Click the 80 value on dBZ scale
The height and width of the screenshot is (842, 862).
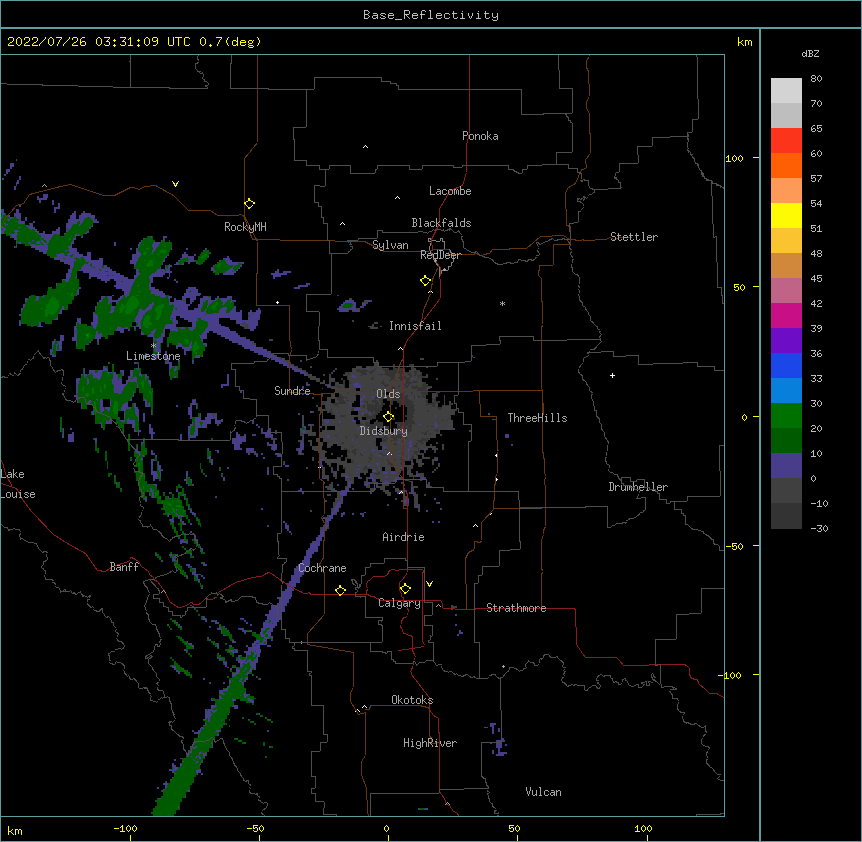(x=816, y=79)
